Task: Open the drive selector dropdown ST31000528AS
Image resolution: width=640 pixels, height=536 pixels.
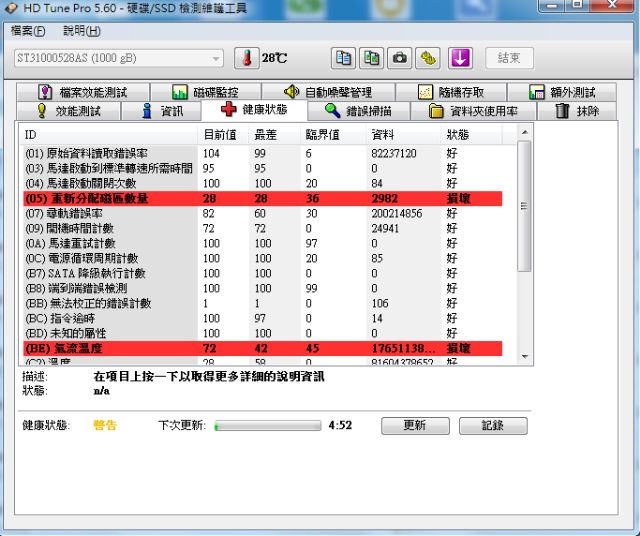Action: click(118, 58)
